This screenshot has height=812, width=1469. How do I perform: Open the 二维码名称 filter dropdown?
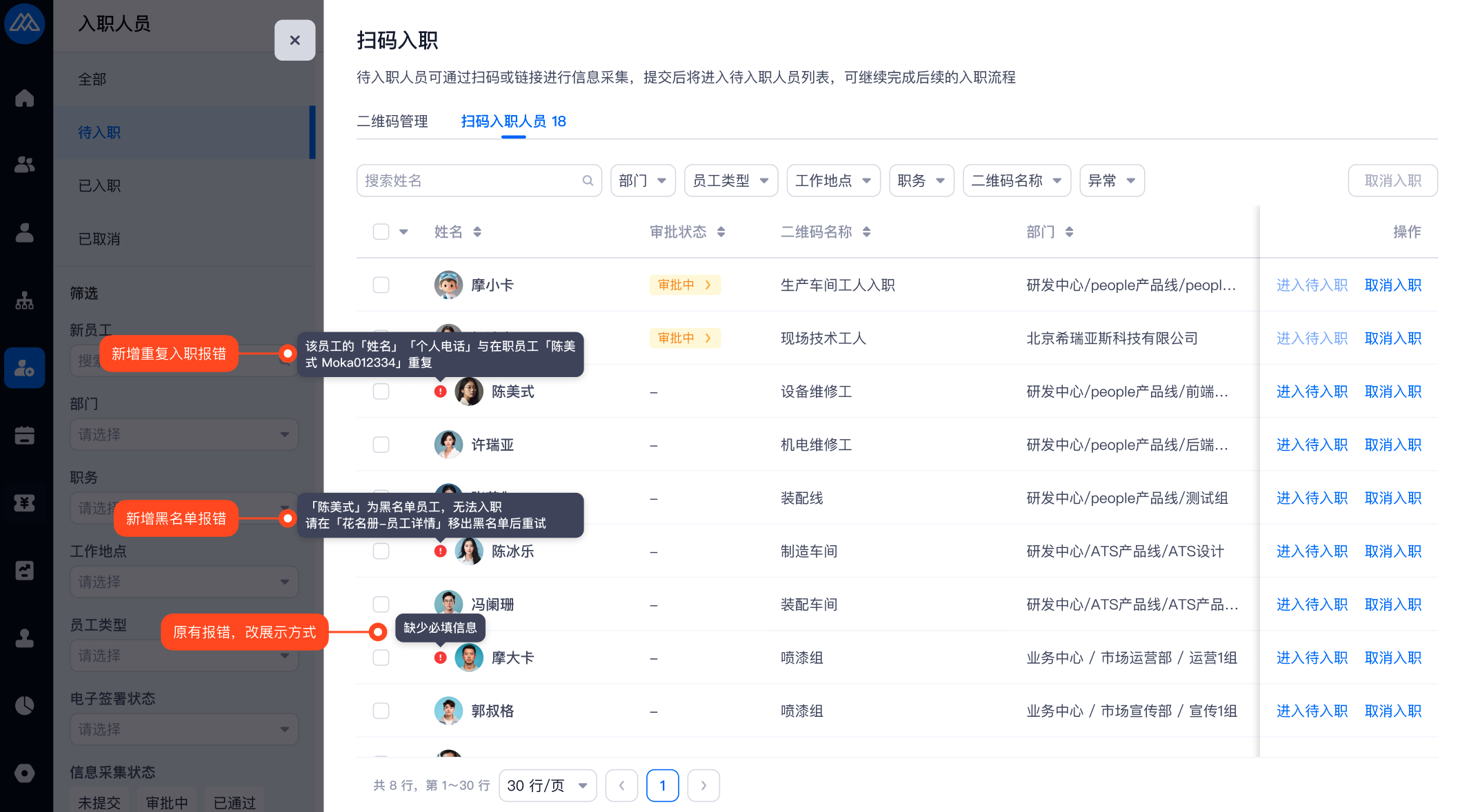[x=1016, y=181]
